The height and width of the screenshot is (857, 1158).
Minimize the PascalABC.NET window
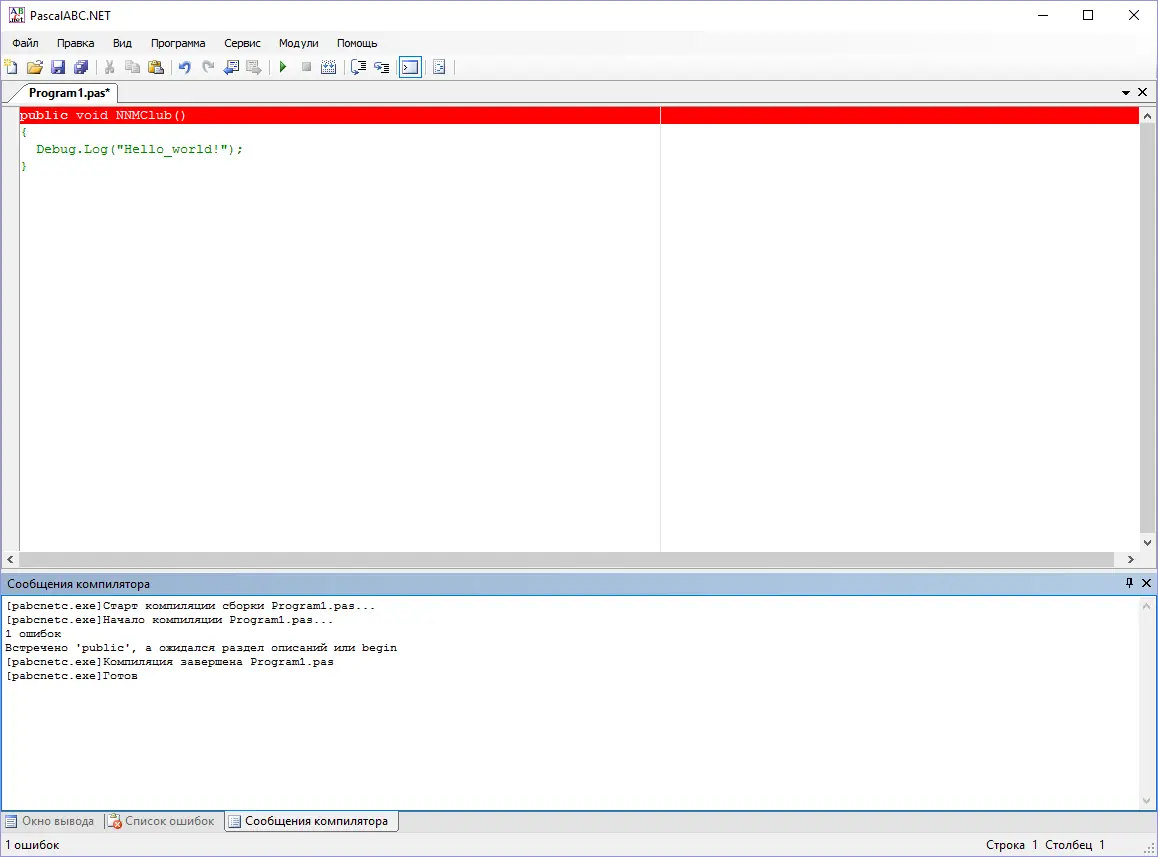click(1043, 15)
